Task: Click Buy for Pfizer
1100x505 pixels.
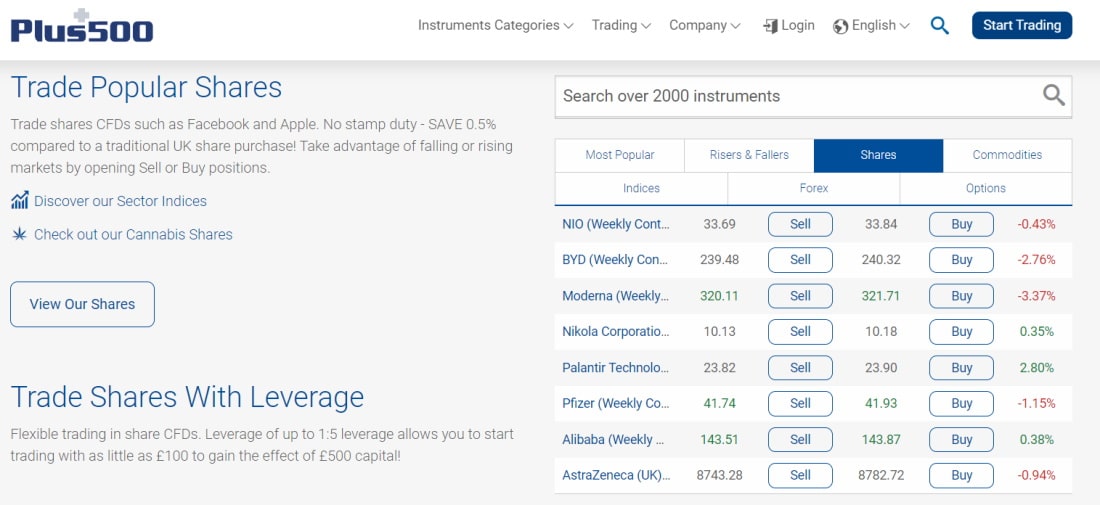Action: point(962,403)
